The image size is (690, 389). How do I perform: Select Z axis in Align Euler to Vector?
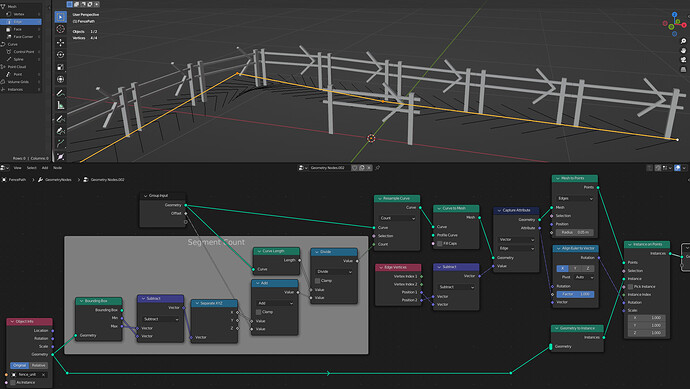pos(587,268)
